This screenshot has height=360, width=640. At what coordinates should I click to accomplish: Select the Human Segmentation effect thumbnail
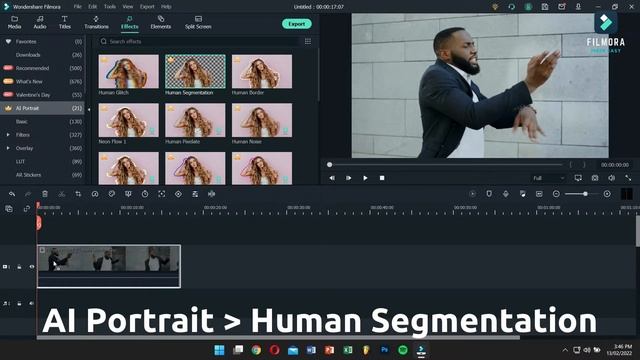(x=195, y=71)
